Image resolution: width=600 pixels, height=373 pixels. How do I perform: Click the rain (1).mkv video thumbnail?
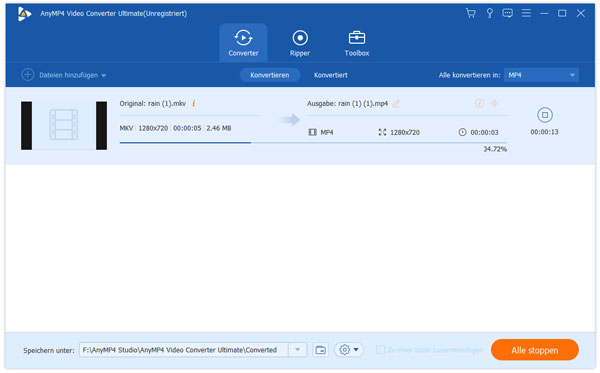(64, 125)
